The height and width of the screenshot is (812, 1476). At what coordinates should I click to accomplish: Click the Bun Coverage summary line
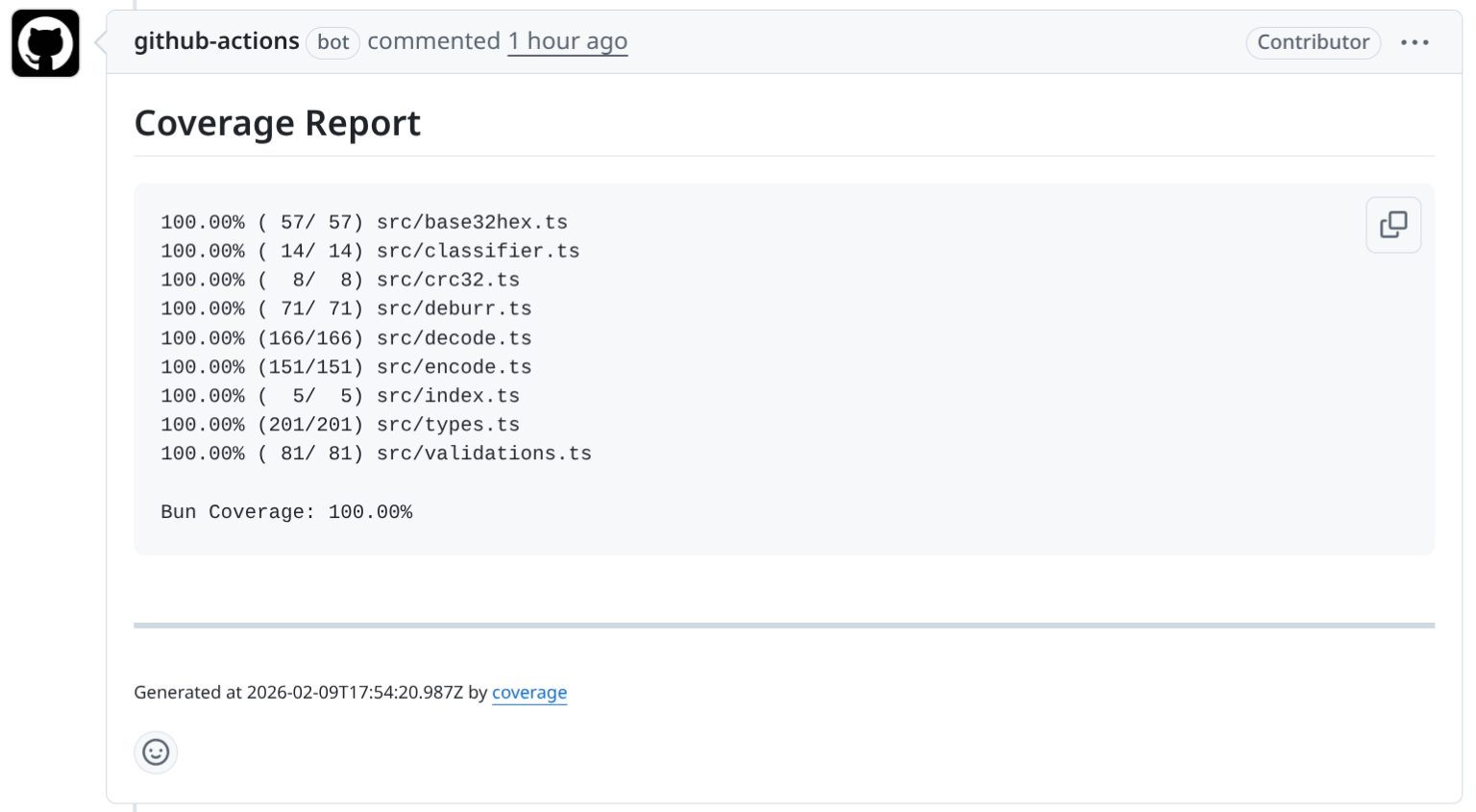(x=287, y=511)
